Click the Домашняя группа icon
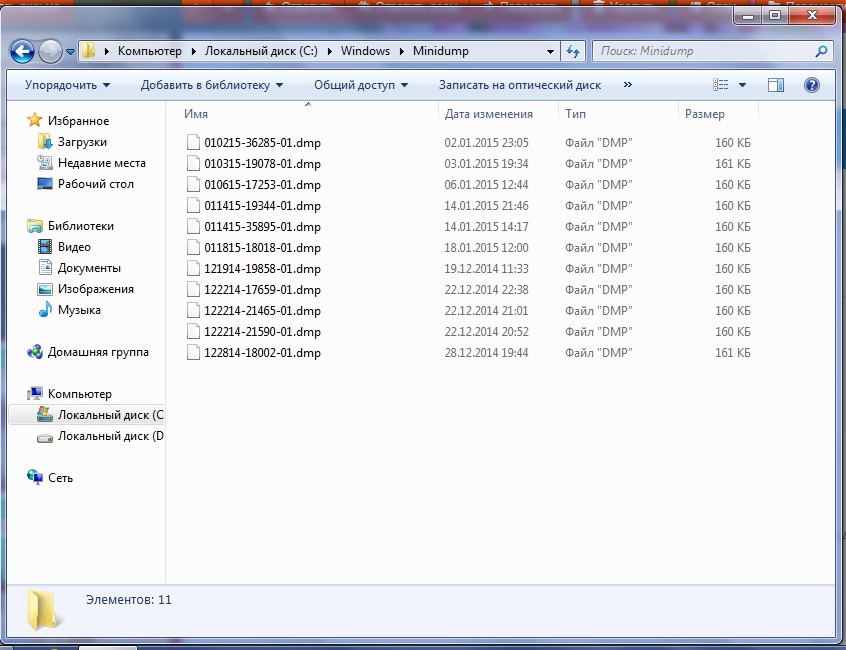This screenshot has width=846, height=650. (35, 352)
